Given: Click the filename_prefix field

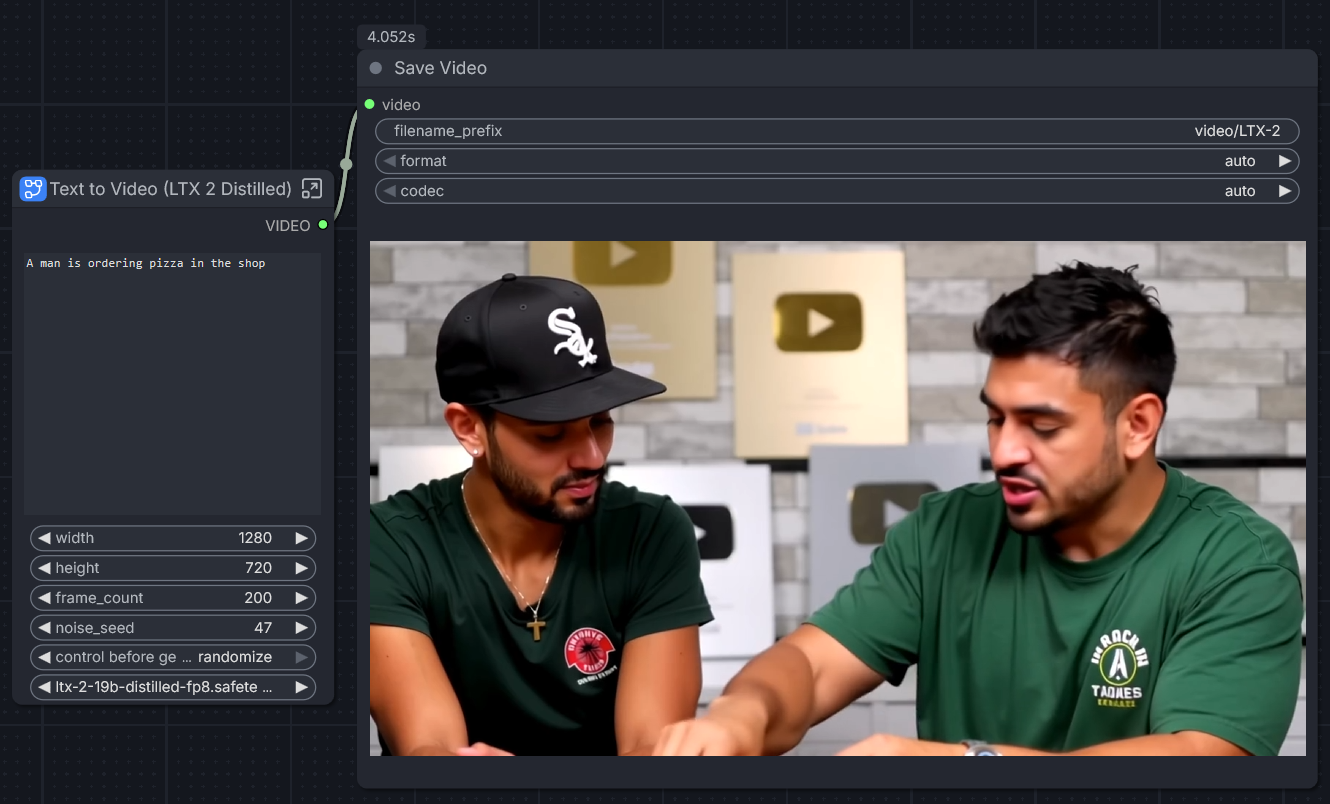Looking at the screenshot, I should click(x=837, y=131).
